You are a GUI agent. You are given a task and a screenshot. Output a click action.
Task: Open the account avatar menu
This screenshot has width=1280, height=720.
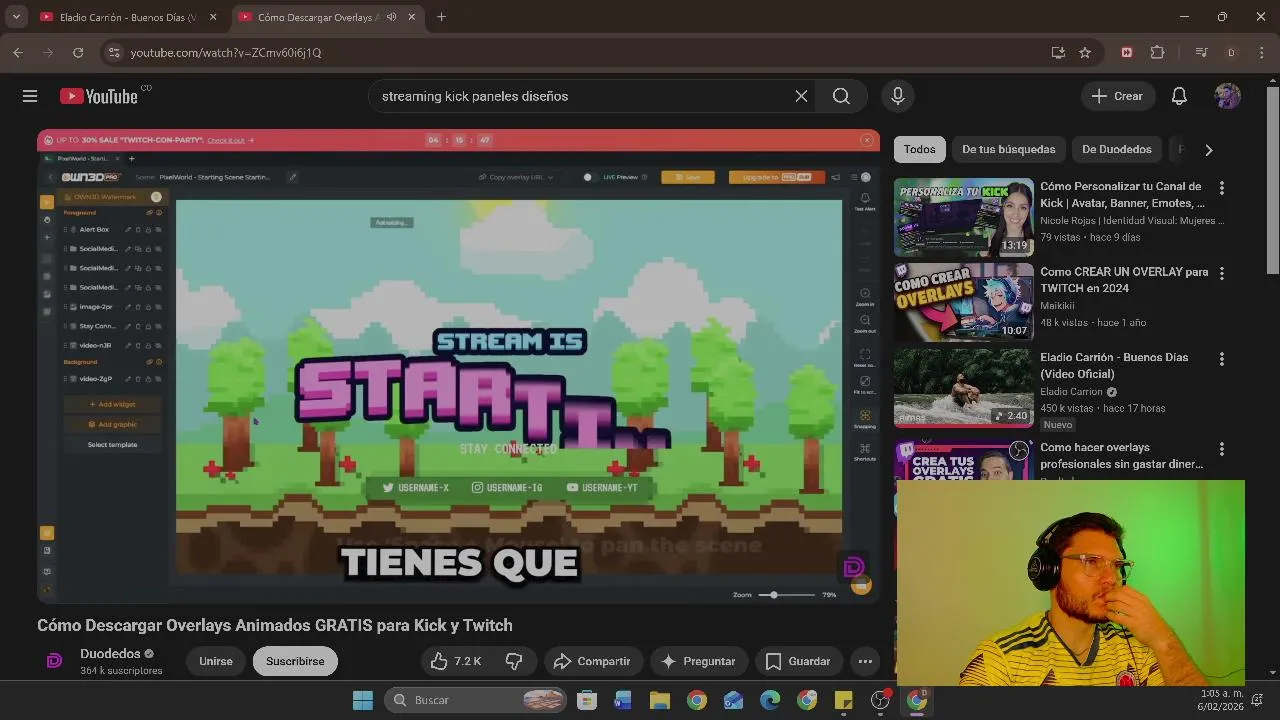[1228, 96]
